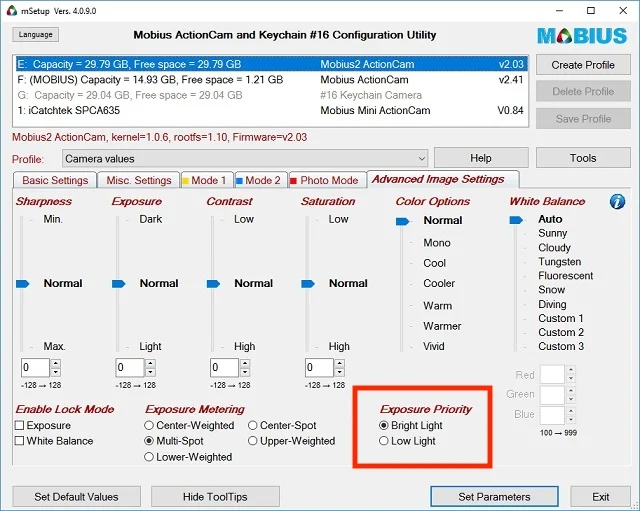Click the Exit button
The height and width of the screenshot is (511, 640).
click(600, 497)
